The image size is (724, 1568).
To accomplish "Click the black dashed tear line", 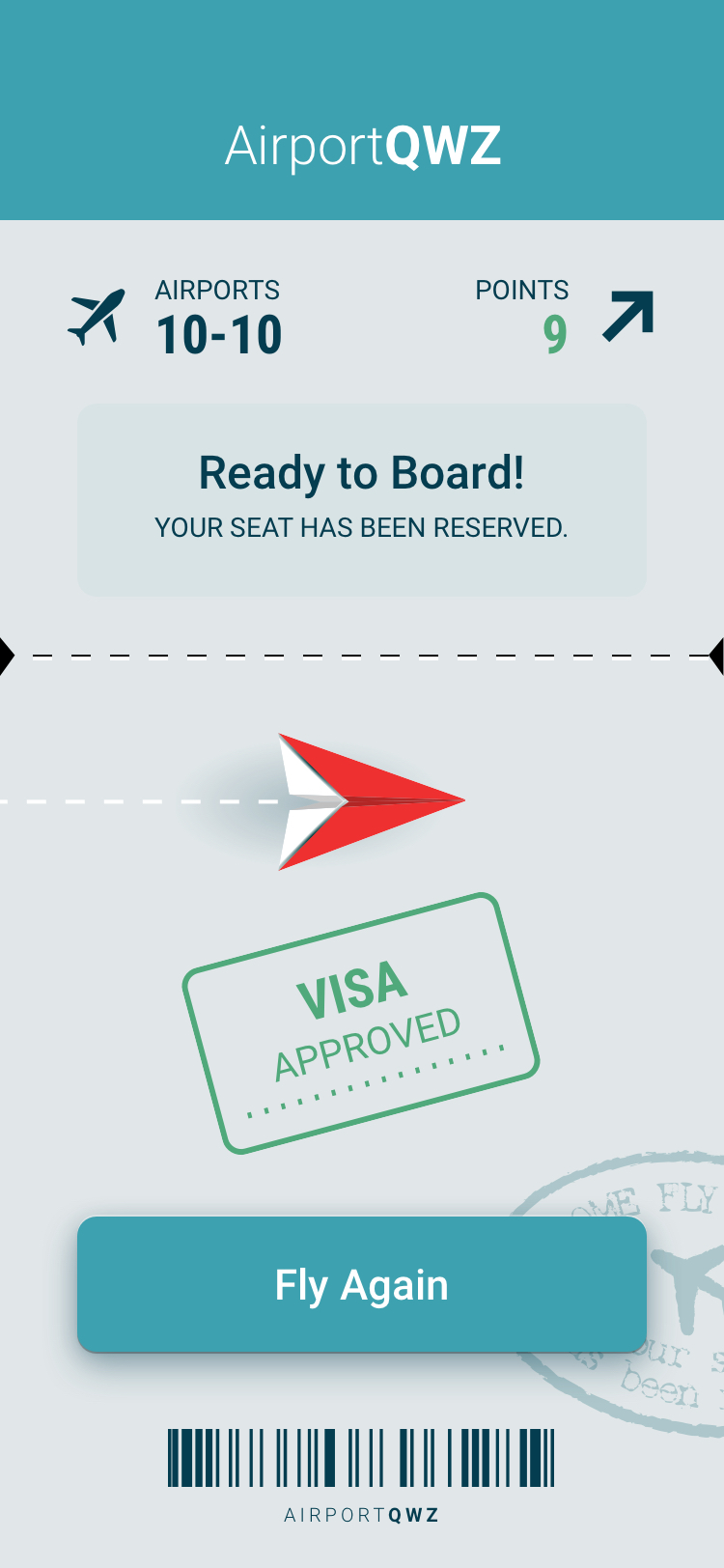I will coord(362,656).
